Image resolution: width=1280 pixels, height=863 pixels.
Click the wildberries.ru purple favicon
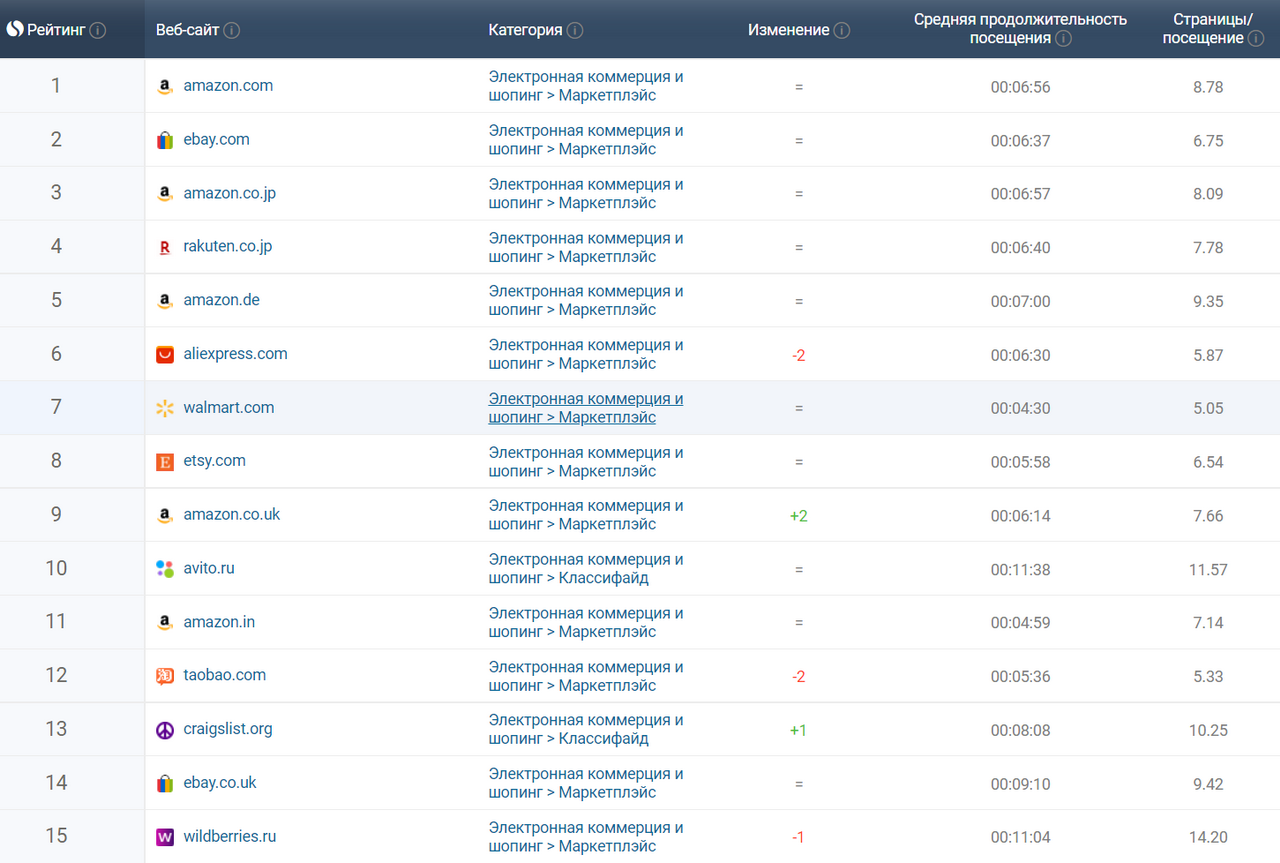pyautogui.click(x=165, y=837)
